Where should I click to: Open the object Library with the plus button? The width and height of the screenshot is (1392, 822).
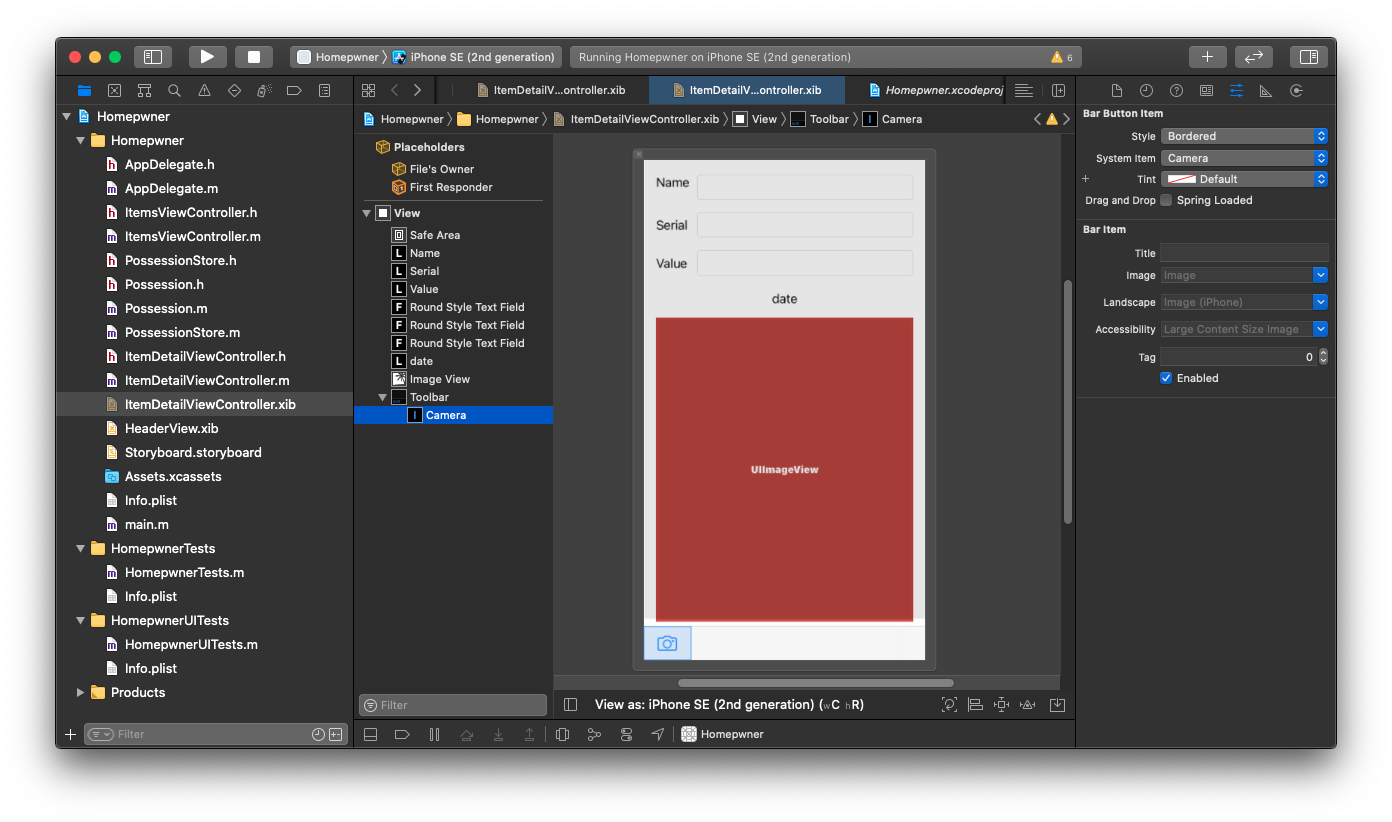click(1207, 57)
